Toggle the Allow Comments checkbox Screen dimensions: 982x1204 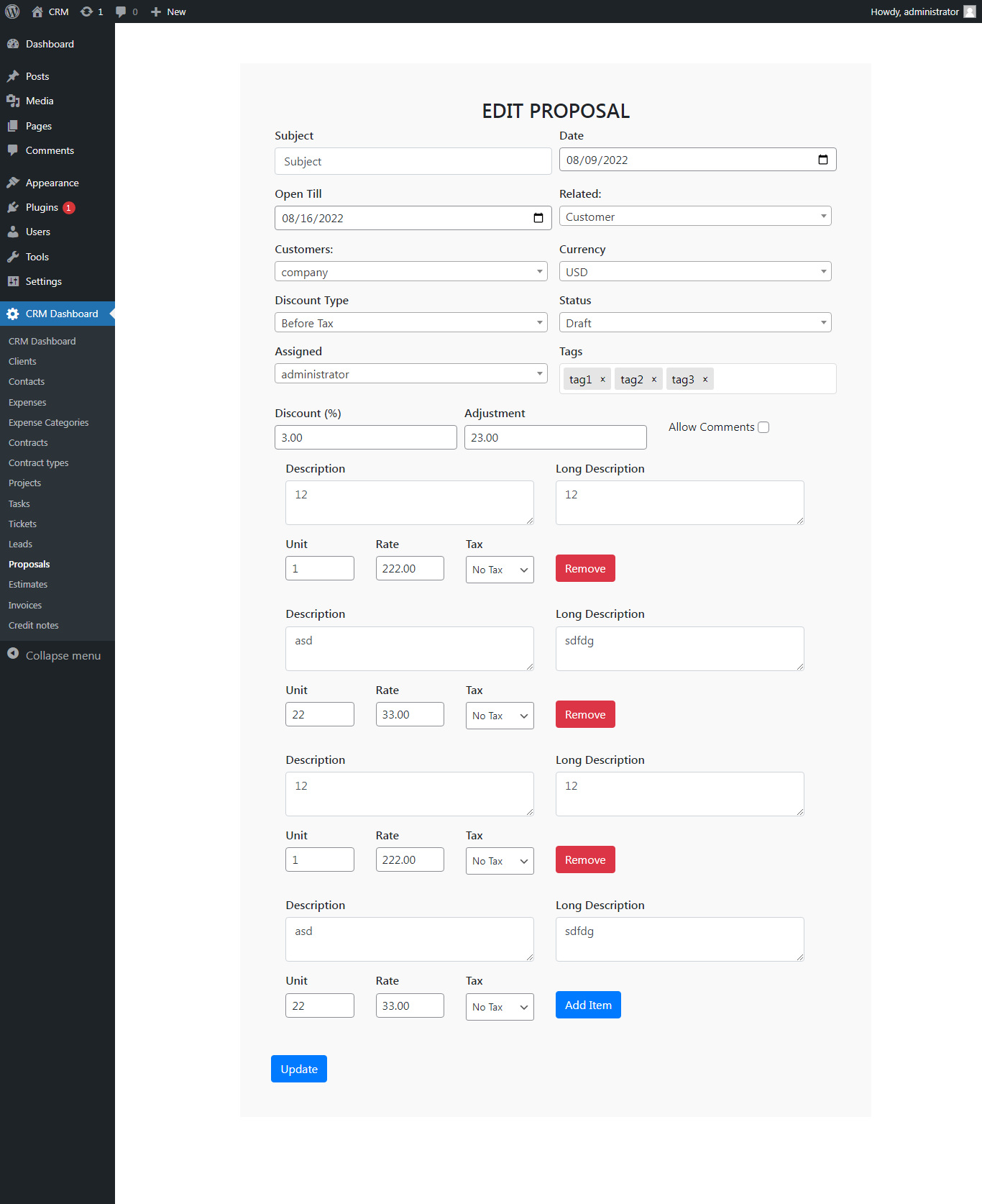[763, 427]
